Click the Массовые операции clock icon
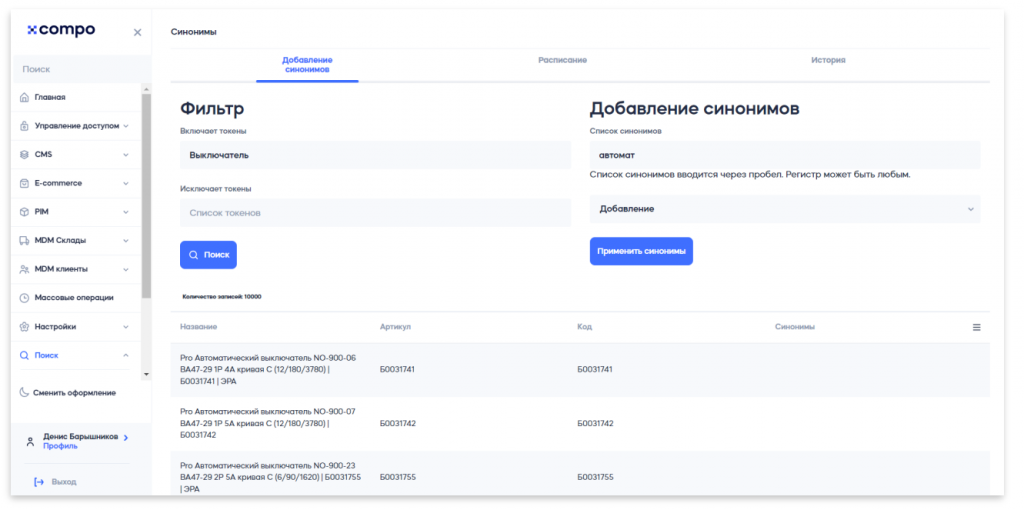Viewport: 1024px width, 510px height. tap(25, 298)
